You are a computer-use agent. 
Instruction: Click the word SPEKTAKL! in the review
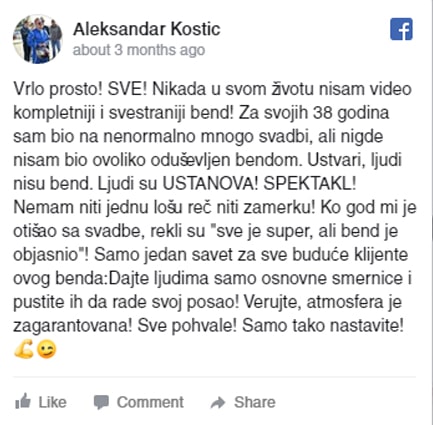pyautogui.click(x=310, y=184)
